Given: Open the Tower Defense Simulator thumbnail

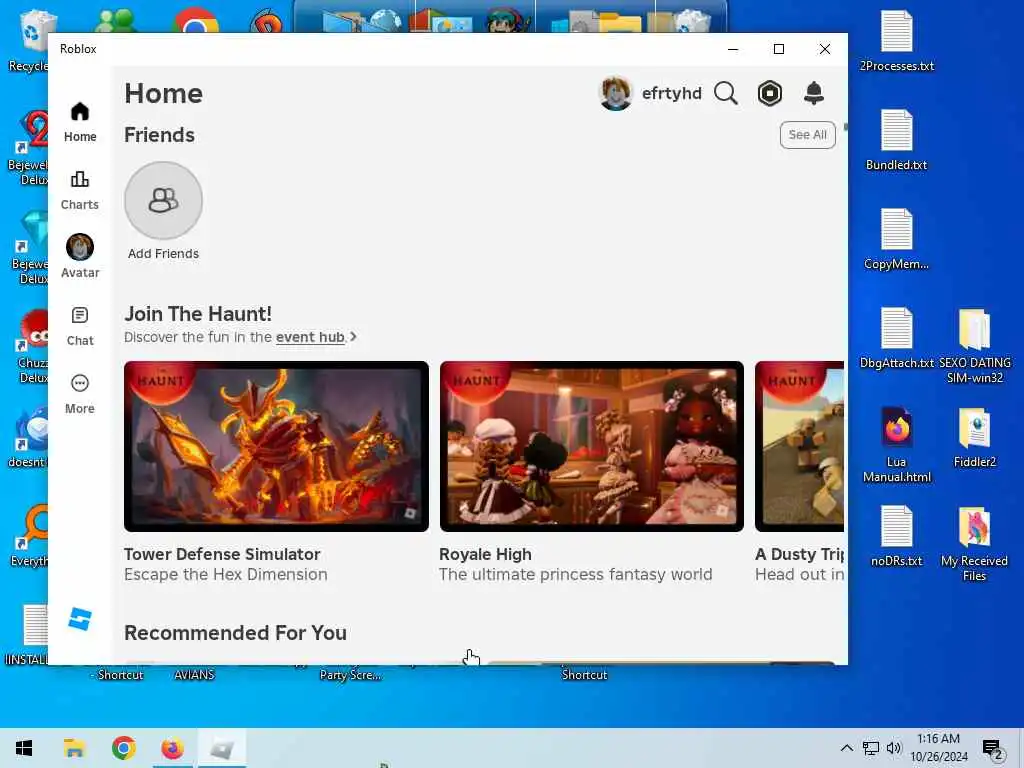Looking at the screenshot, I should 276,446.
